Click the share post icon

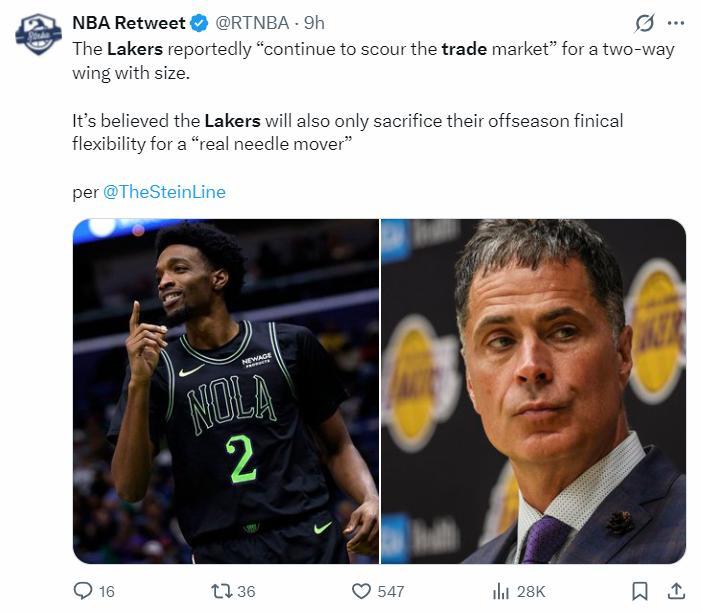[x=675, y=591]
